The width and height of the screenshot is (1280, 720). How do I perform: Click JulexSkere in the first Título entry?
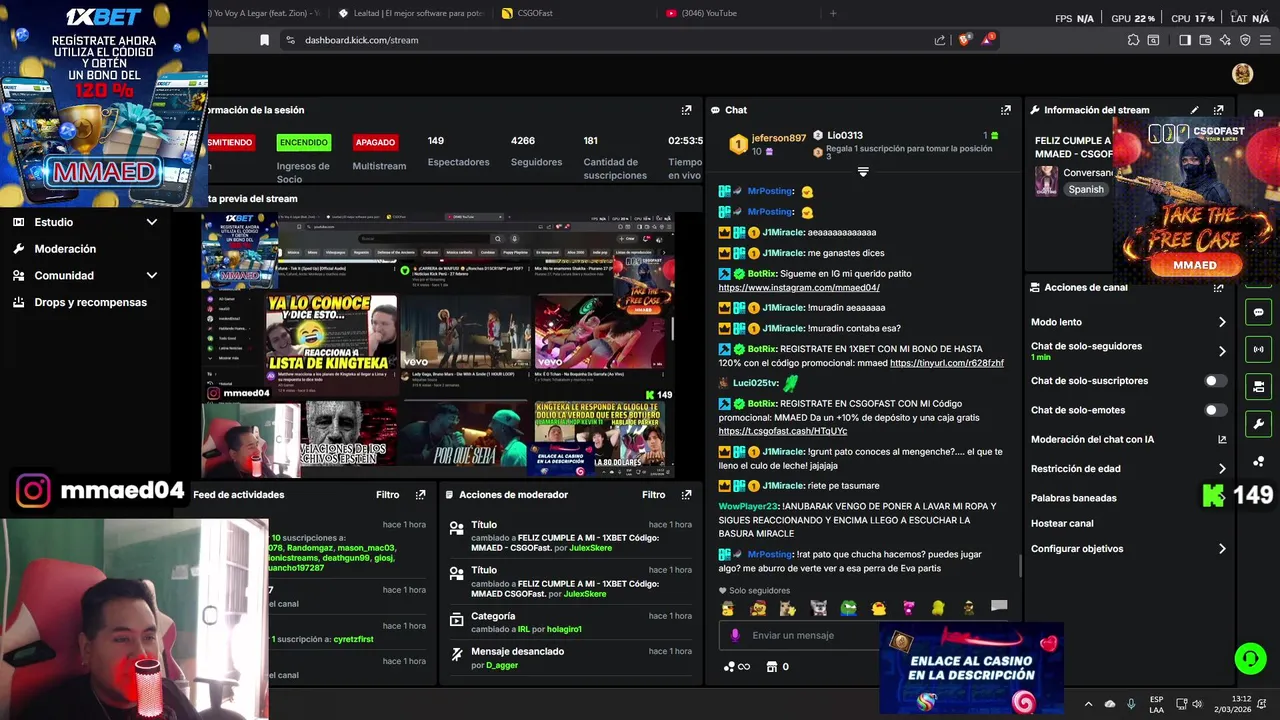(588, 549)
